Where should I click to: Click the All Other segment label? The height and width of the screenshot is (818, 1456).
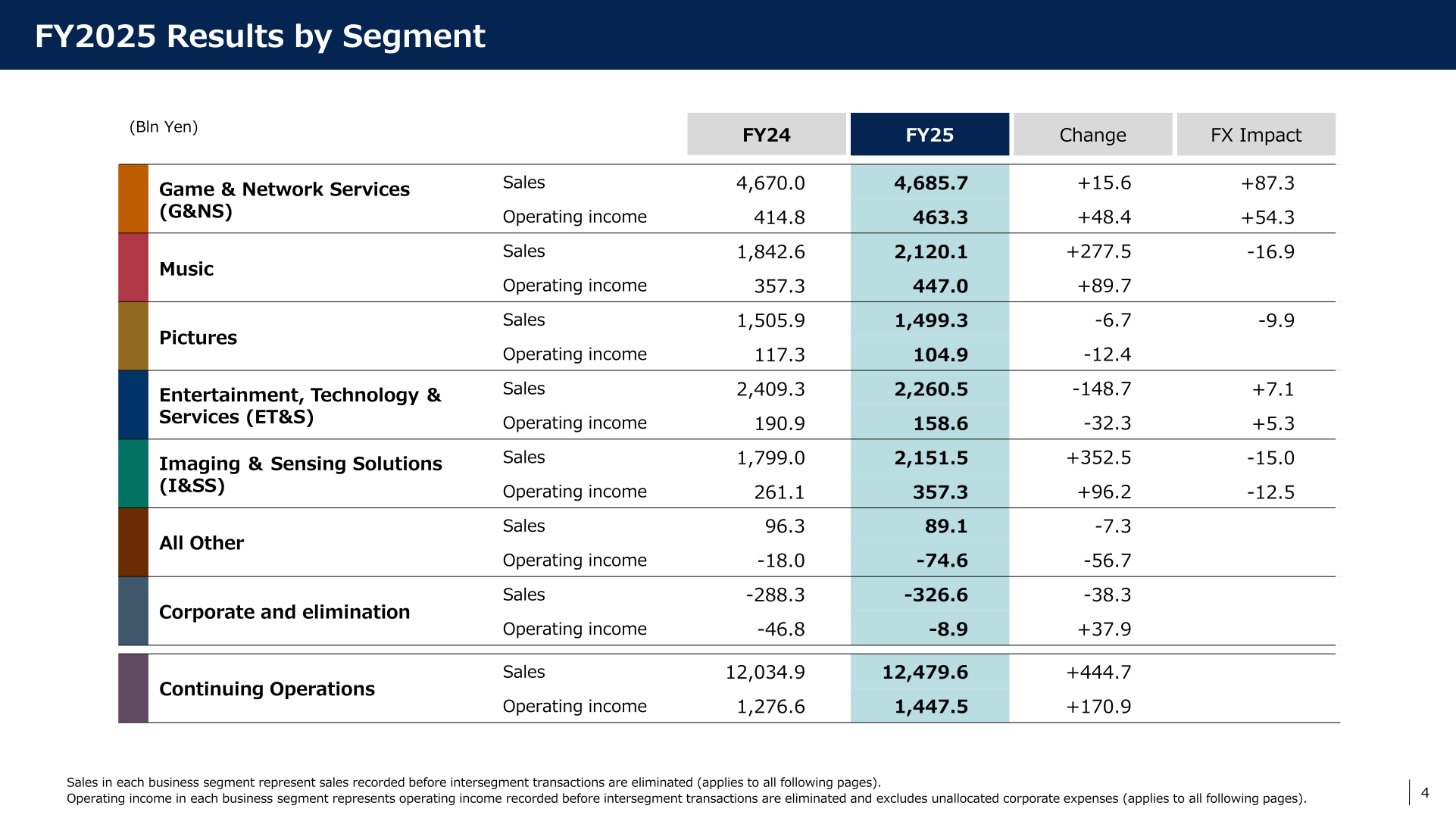202,543
